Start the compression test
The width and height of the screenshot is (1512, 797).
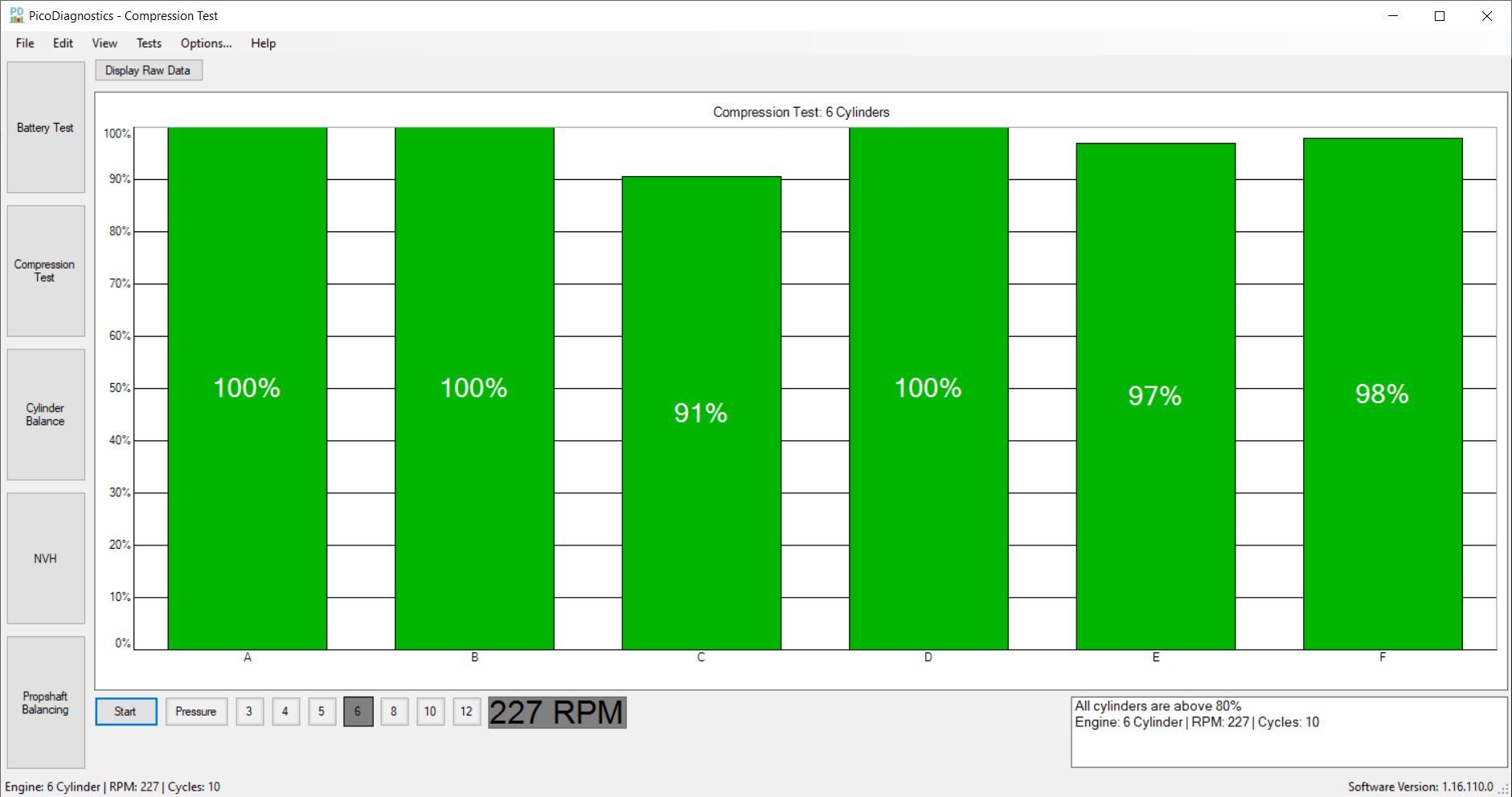point(126,712)
